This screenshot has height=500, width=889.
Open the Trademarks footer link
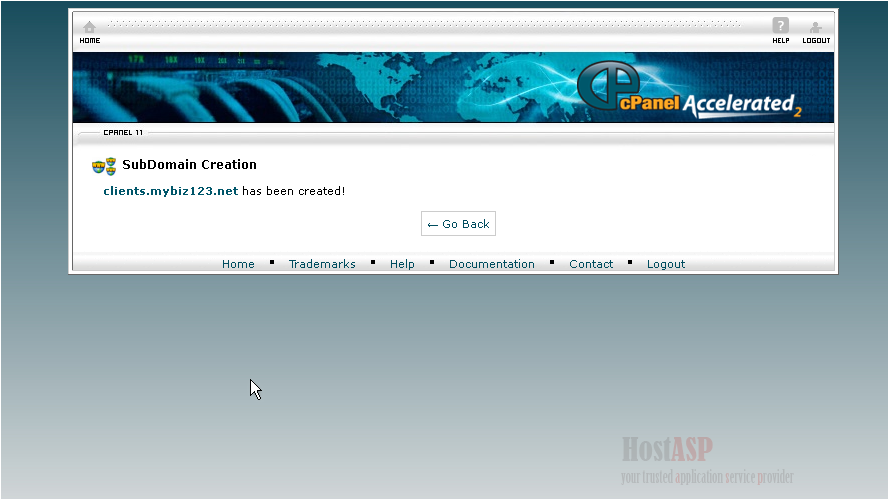(x=322, y=264)
